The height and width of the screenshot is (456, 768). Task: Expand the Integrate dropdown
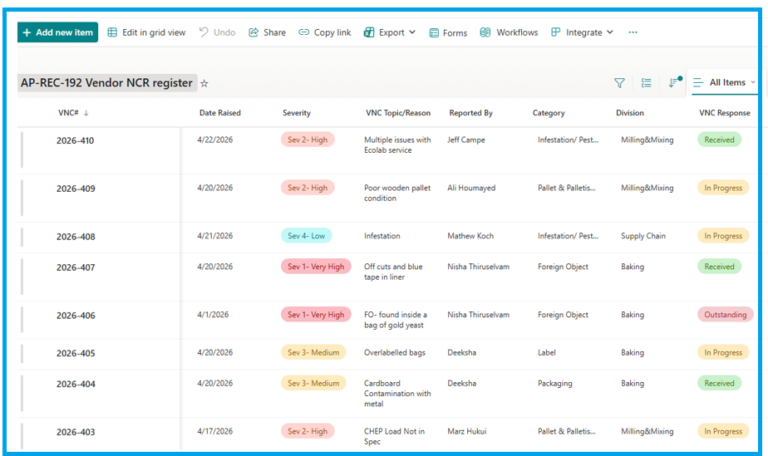(582, 32)
